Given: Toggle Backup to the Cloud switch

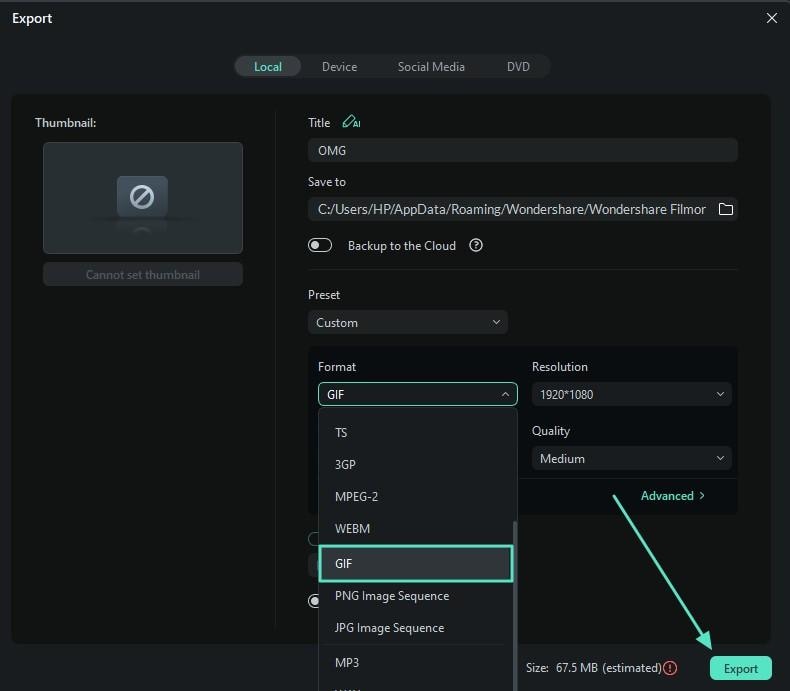Looking at the screenshot, I should (320, 245).
